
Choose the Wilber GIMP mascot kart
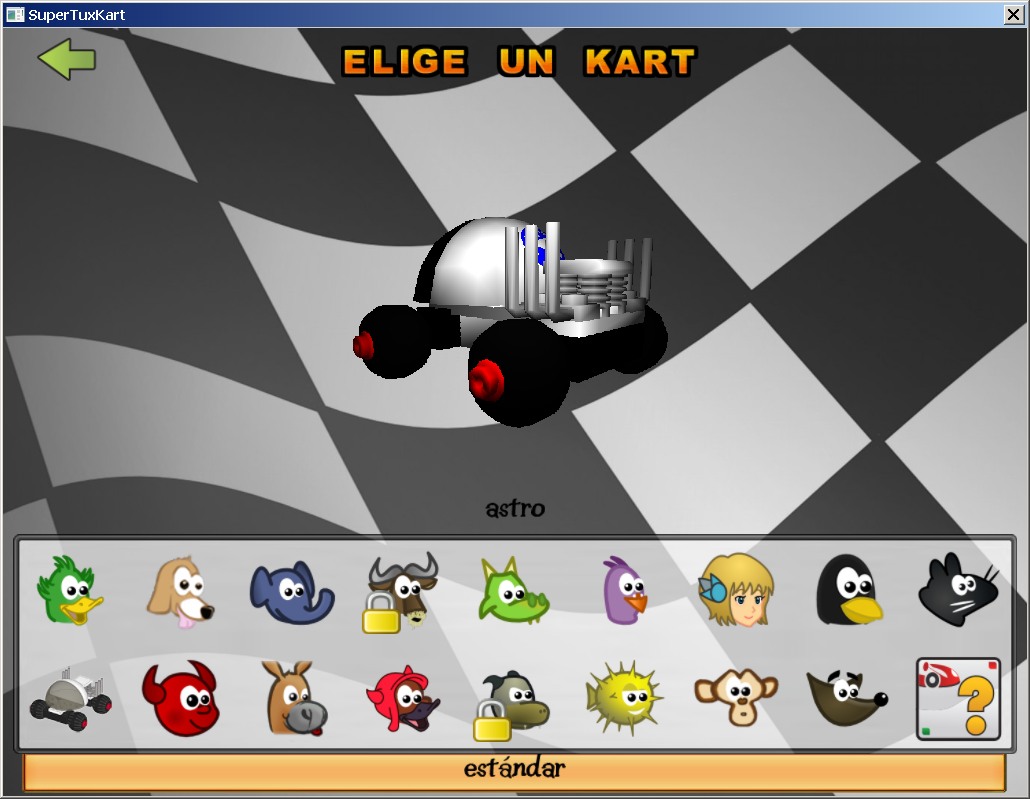coord(847,698)
